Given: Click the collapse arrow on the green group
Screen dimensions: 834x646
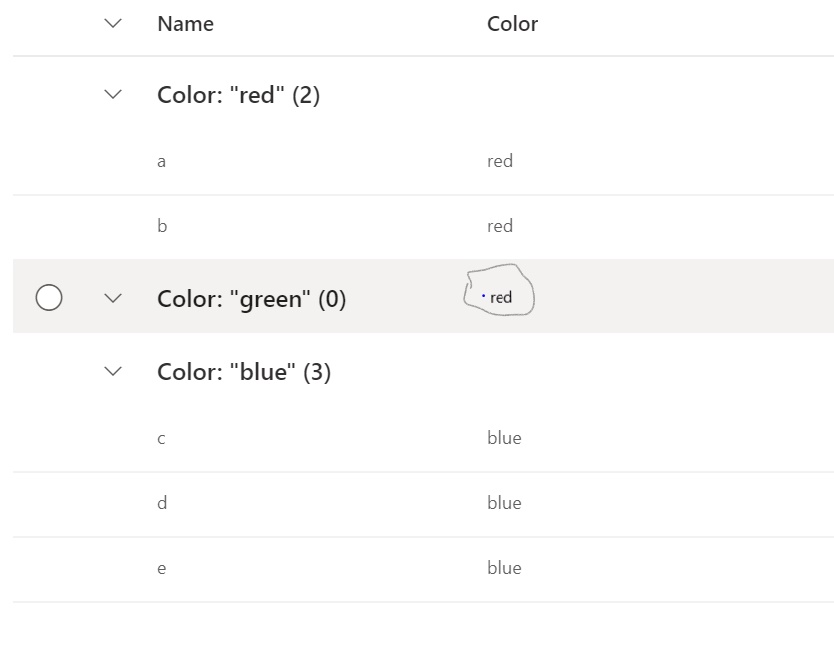Looking at the screenshot, I should pyautogui.click(x=112, y=298).
